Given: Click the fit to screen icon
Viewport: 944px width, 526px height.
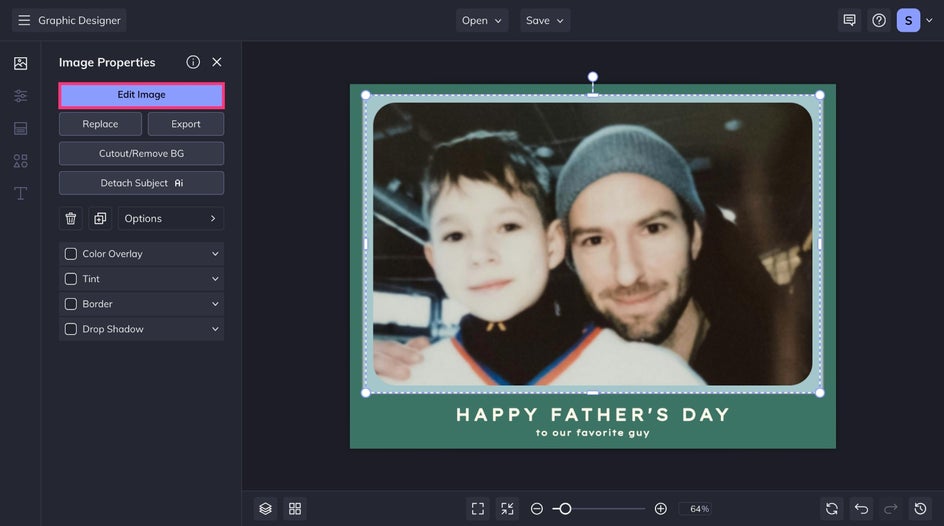Looking at the screenshot, I should click(478, 509).
